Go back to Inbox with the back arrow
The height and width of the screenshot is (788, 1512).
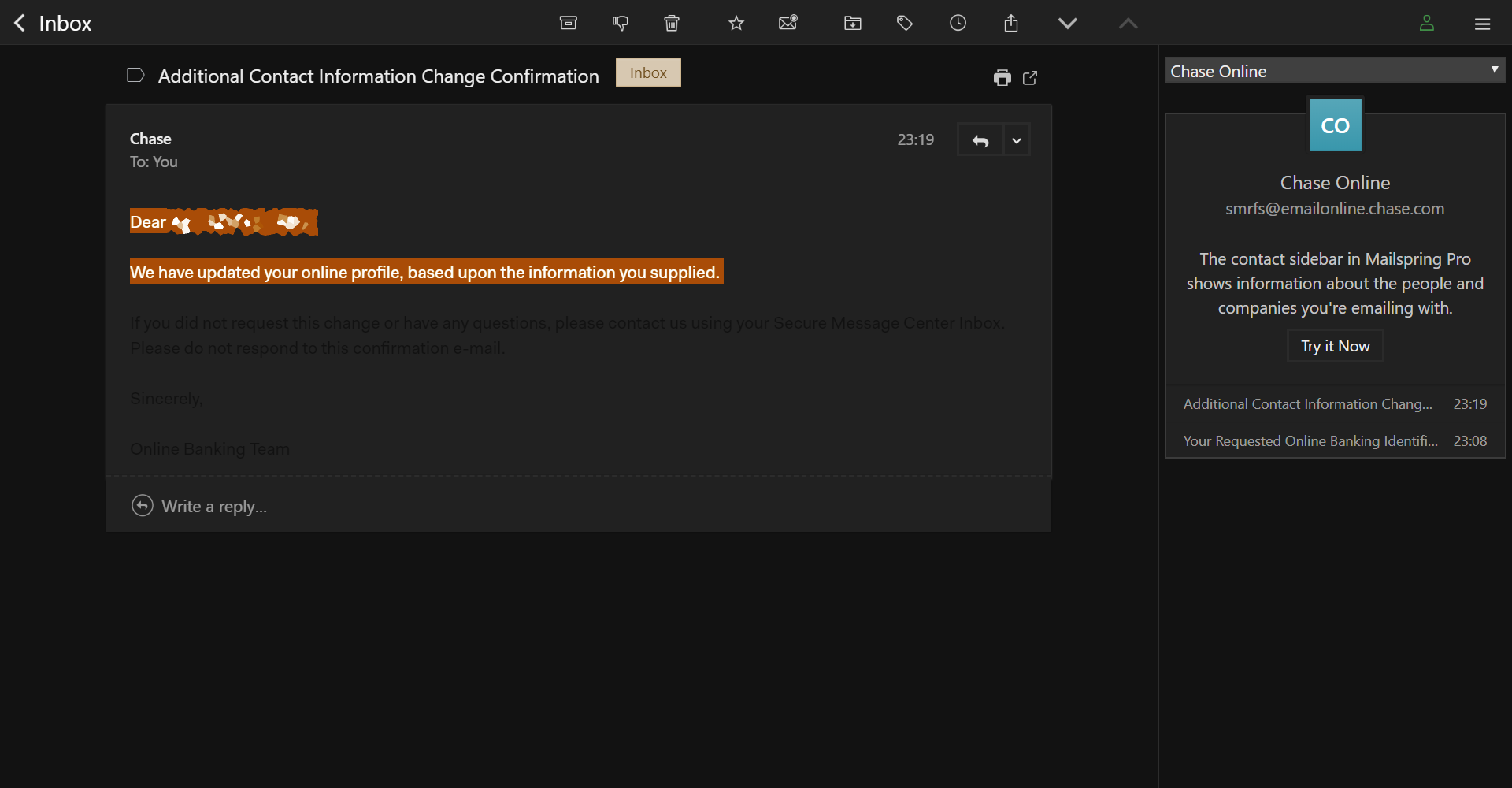(20, 23)
